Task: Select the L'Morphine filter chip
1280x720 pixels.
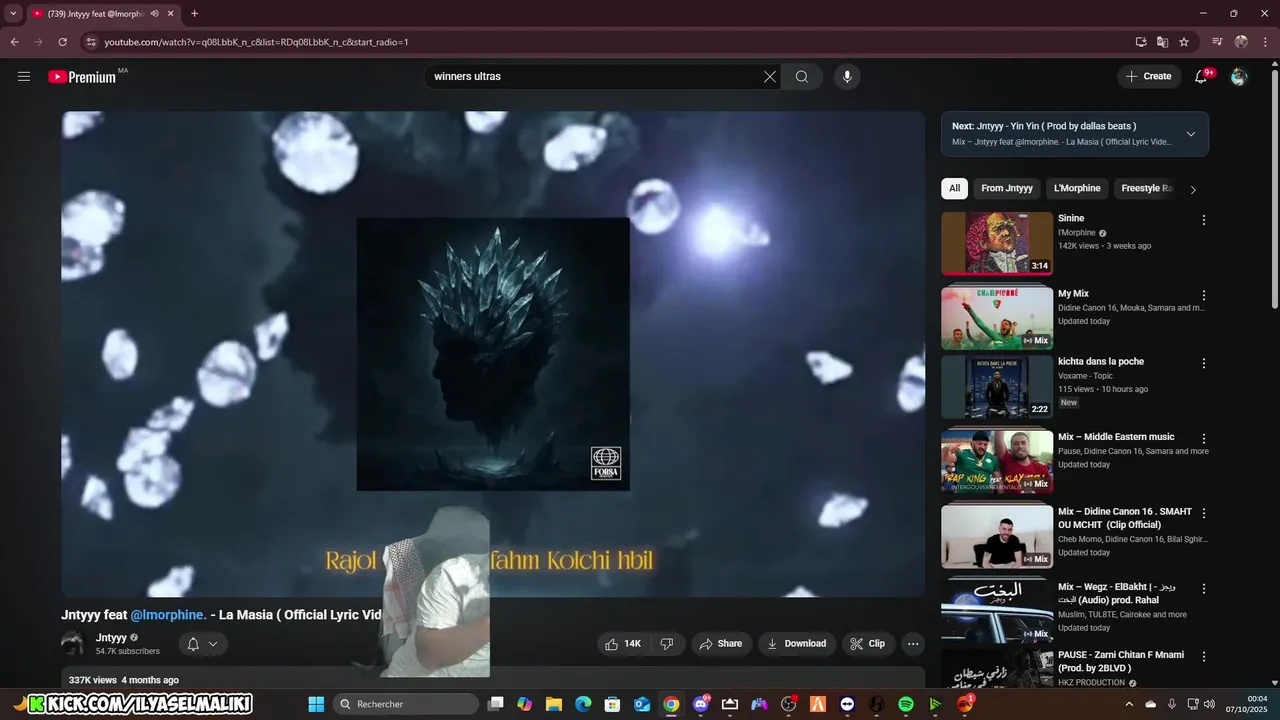Action: click(x=1077, y=188)
